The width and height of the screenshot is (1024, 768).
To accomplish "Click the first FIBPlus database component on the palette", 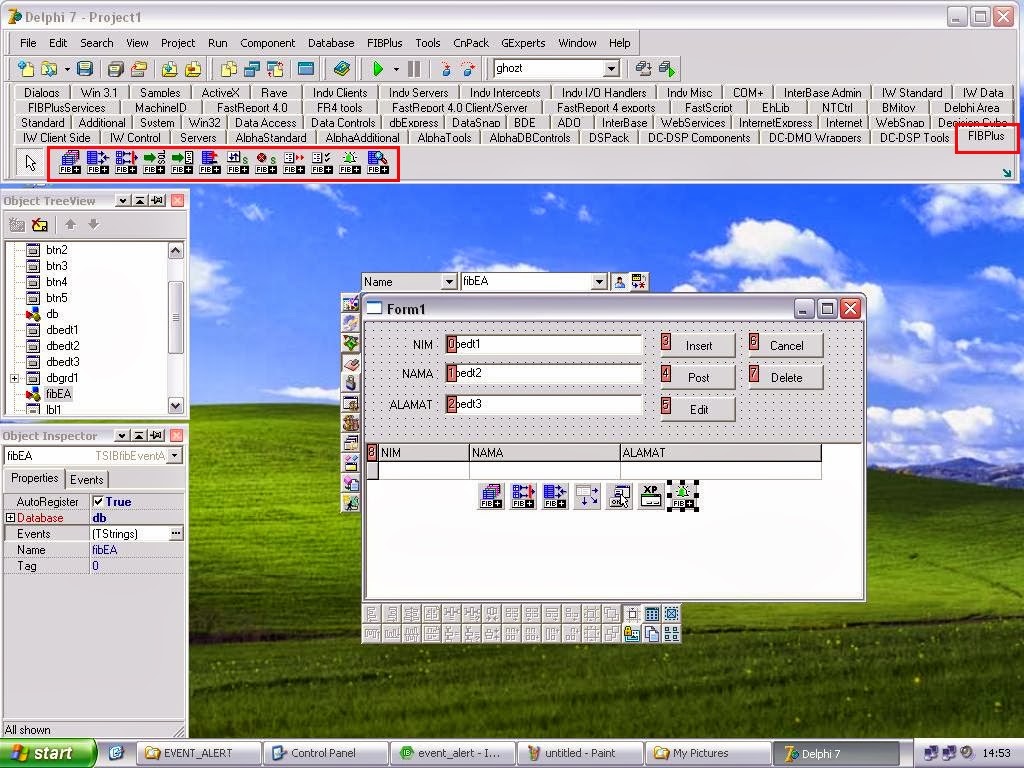I will [70, 162].
